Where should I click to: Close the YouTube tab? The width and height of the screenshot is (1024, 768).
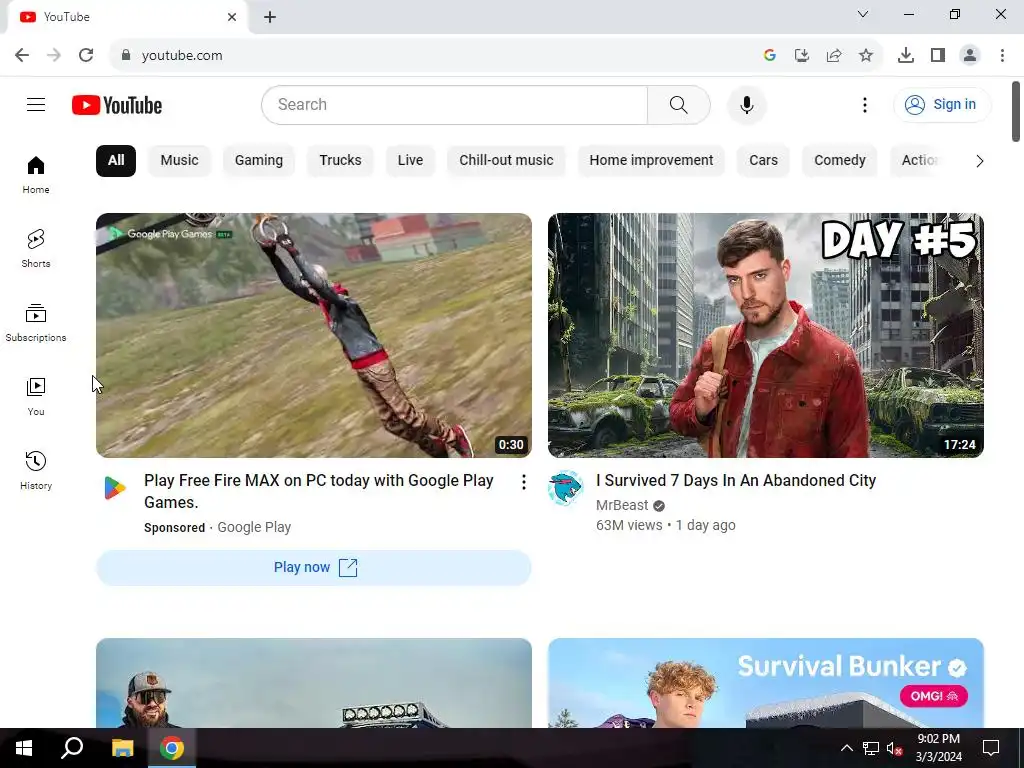tap(232, 17)
